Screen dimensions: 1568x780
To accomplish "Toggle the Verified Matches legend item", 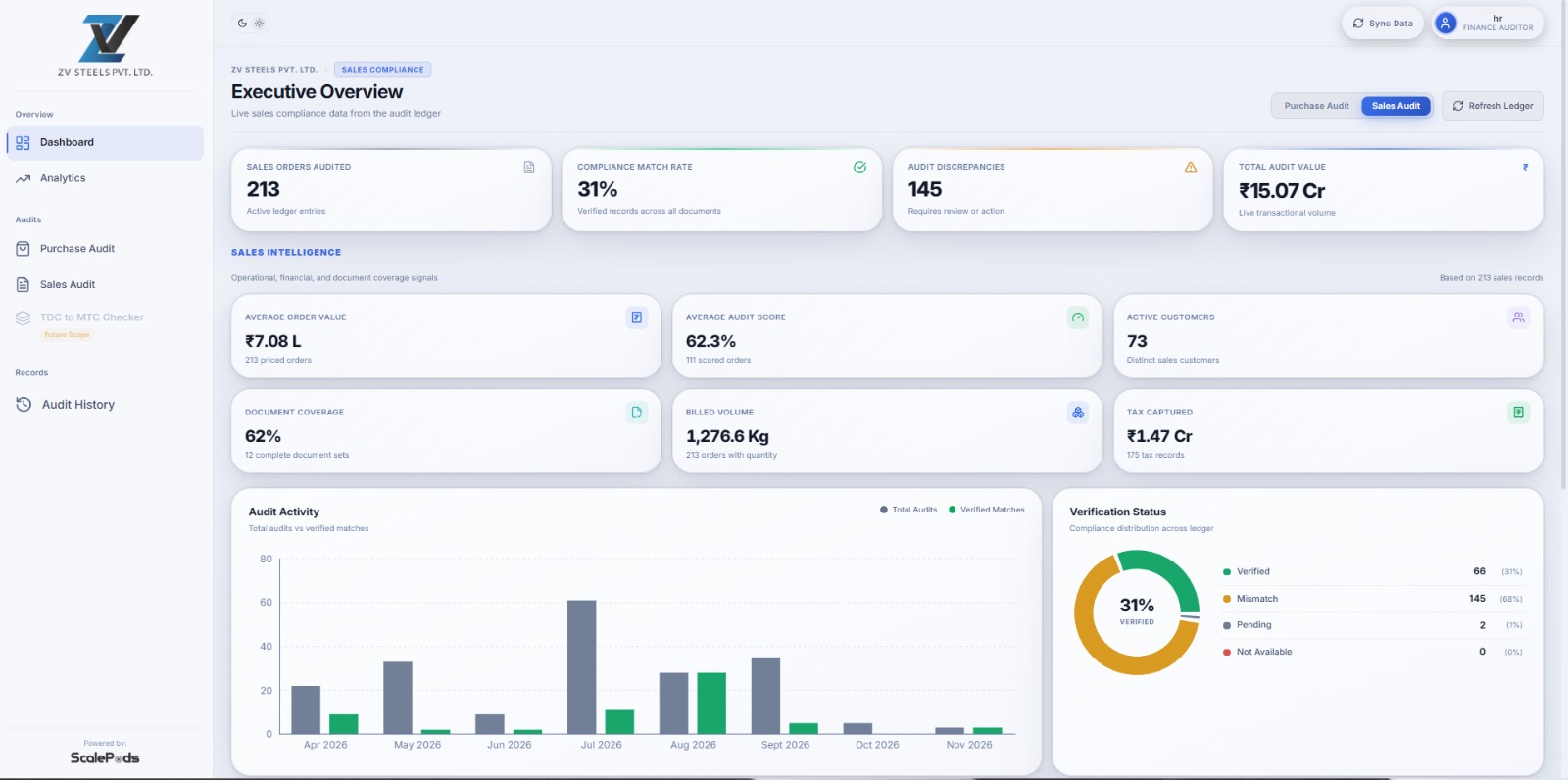I will point(987,510).
